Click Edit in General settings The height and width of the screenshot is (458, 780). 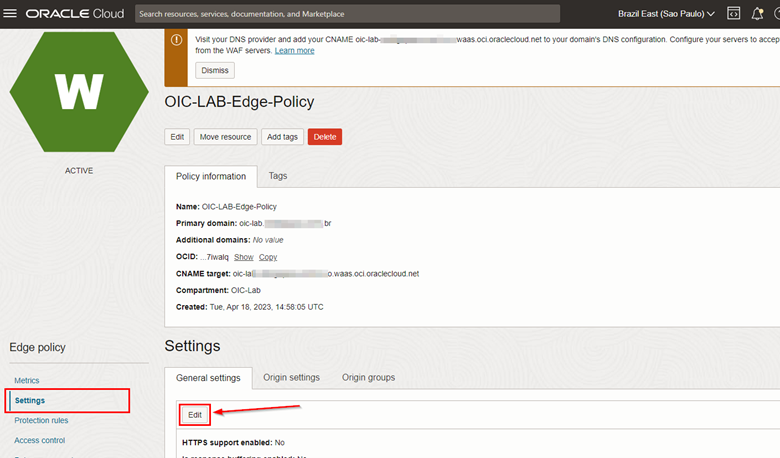195,415
